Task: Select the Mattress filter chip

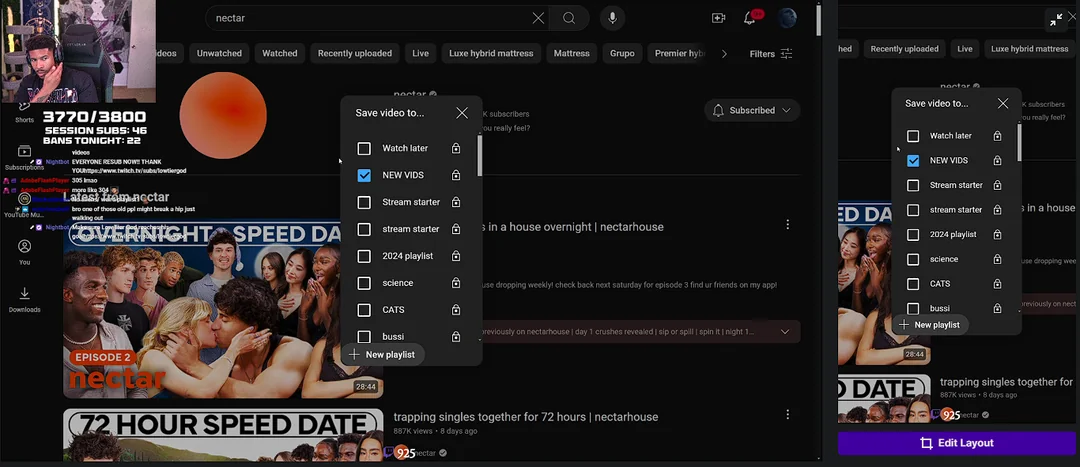Action: click(x=572, y=53)
